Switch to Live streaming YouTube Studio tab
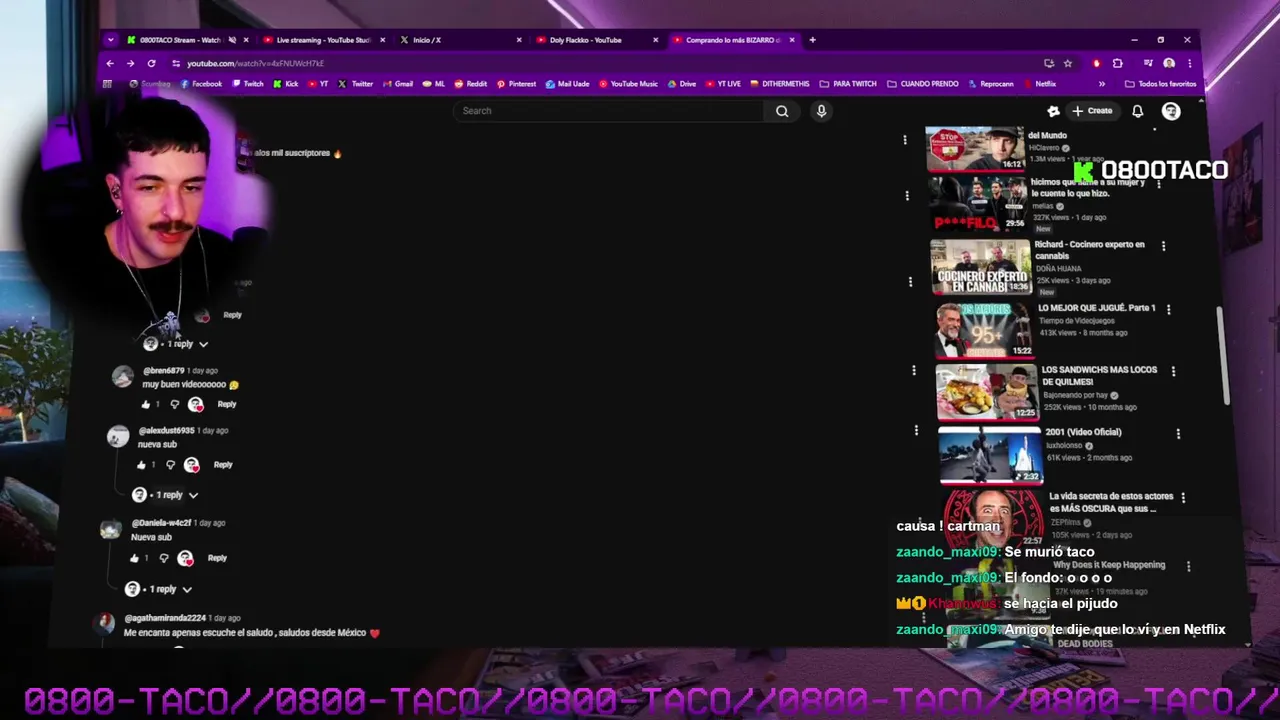 coord(323,40)
